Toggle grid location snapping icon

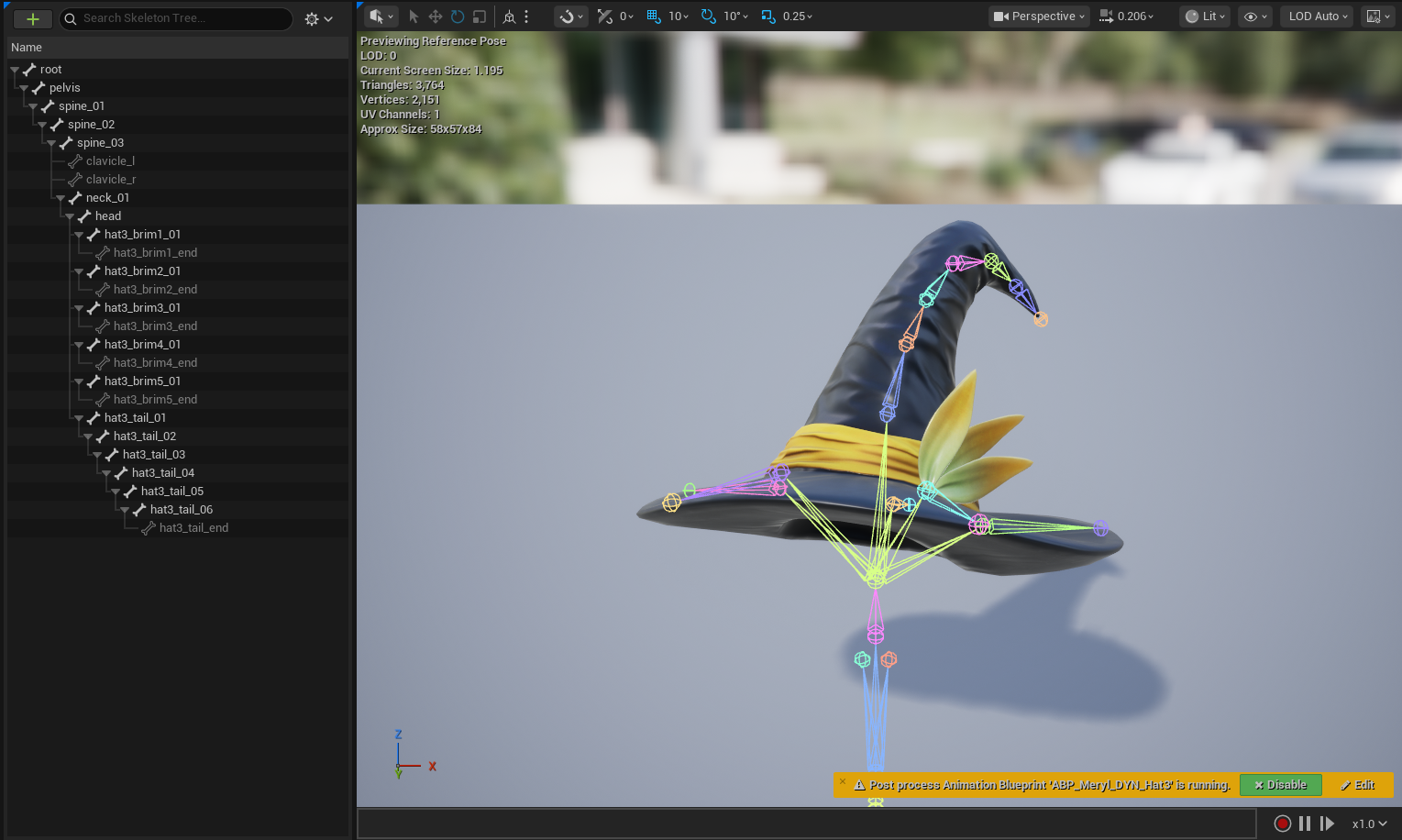click(654, 17)
